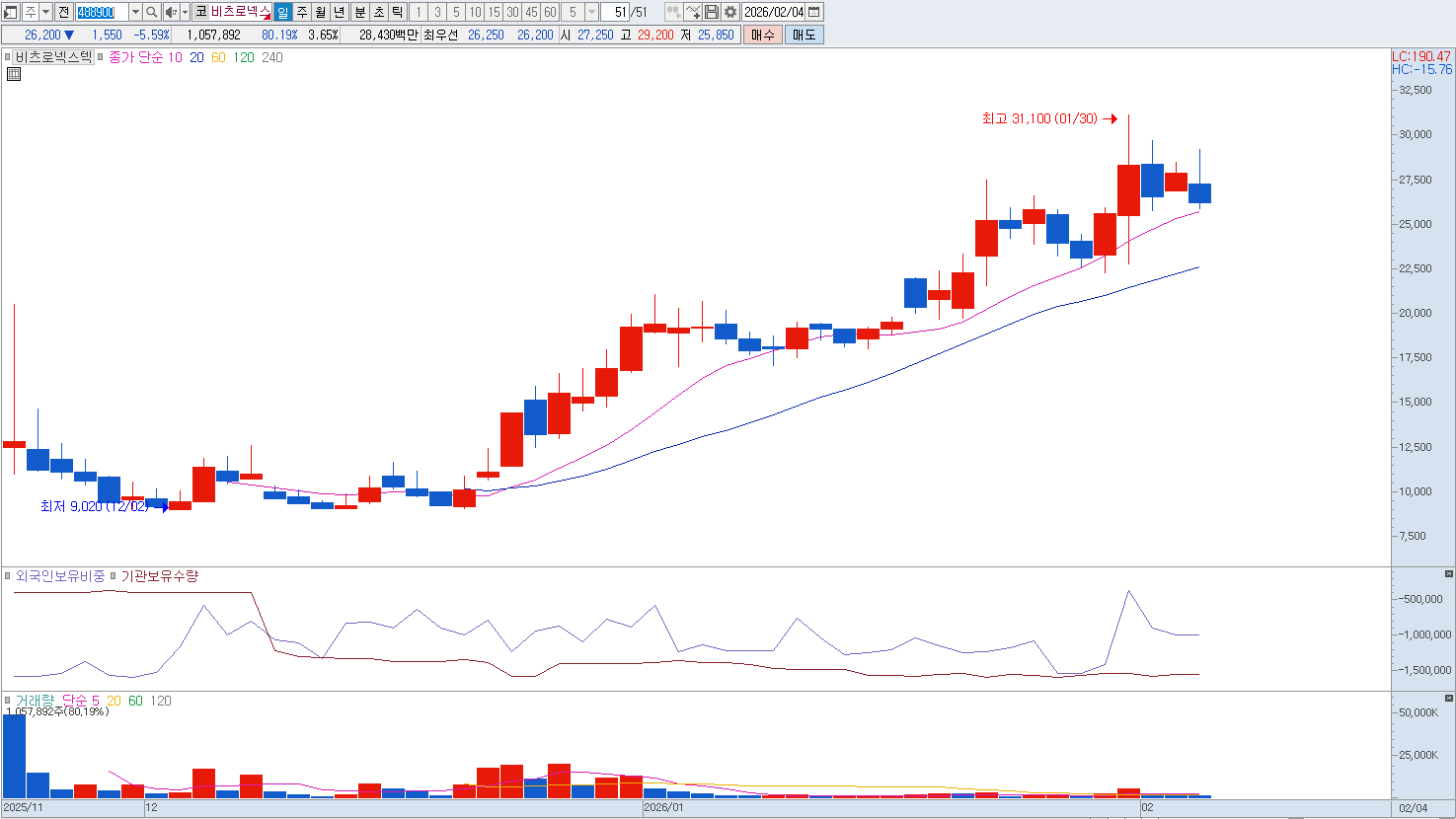The width and height of the screenshot is (1456, 819).
Task: Click the top-left window layout icon
Action: pyautogui.click(x=11, y=12)
